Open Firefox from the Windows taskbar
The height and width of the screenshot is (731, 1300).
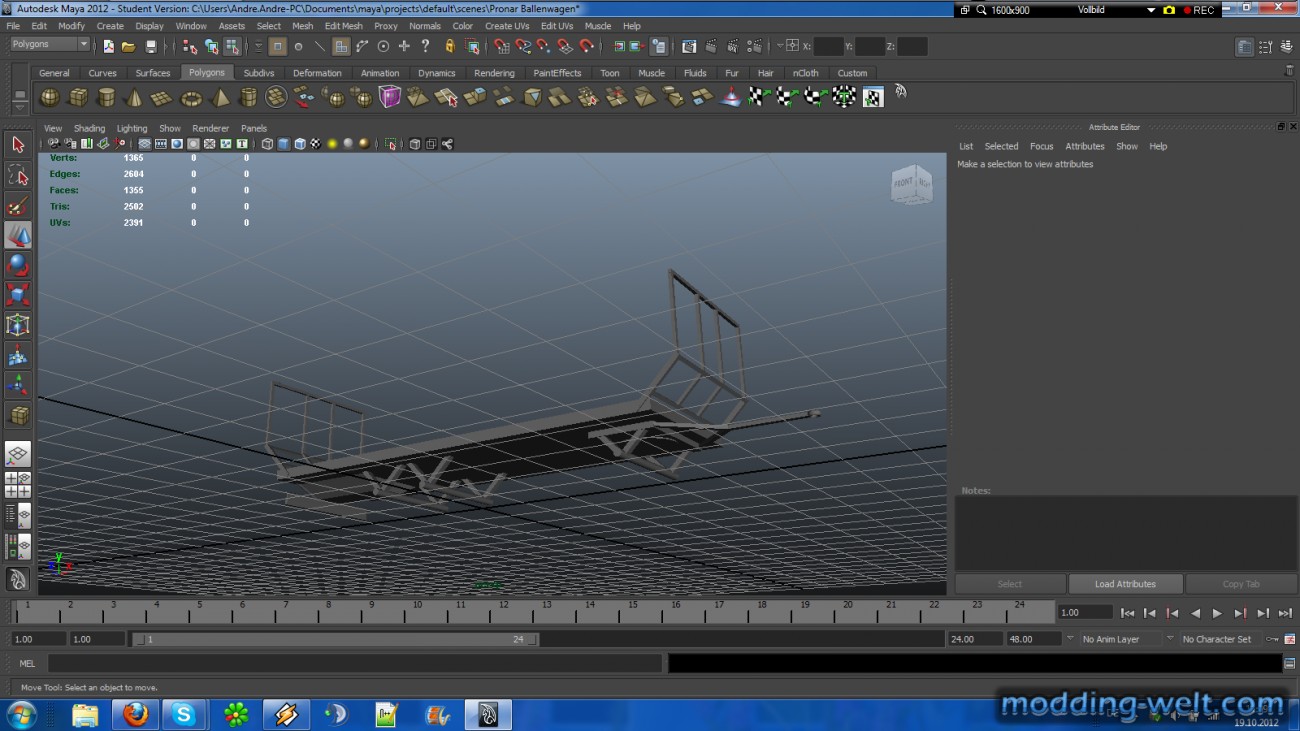point(135,714)
